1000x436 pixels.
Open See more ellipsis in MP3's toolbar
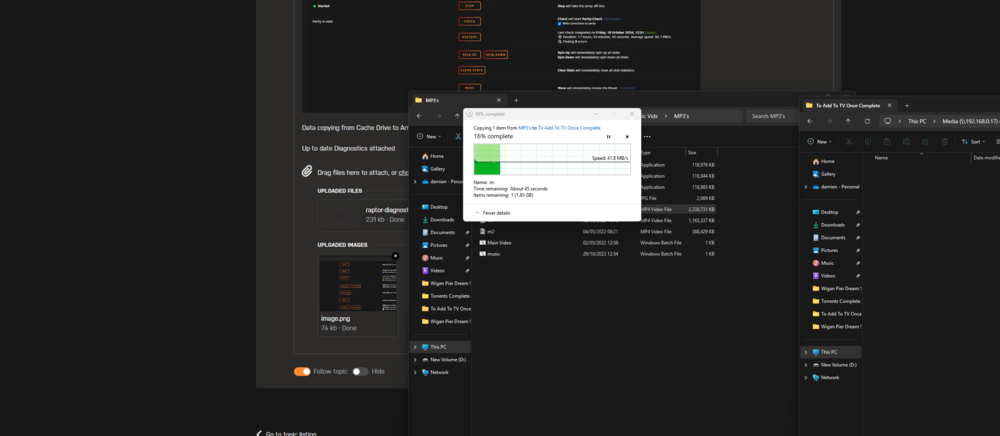coord(647,136)
